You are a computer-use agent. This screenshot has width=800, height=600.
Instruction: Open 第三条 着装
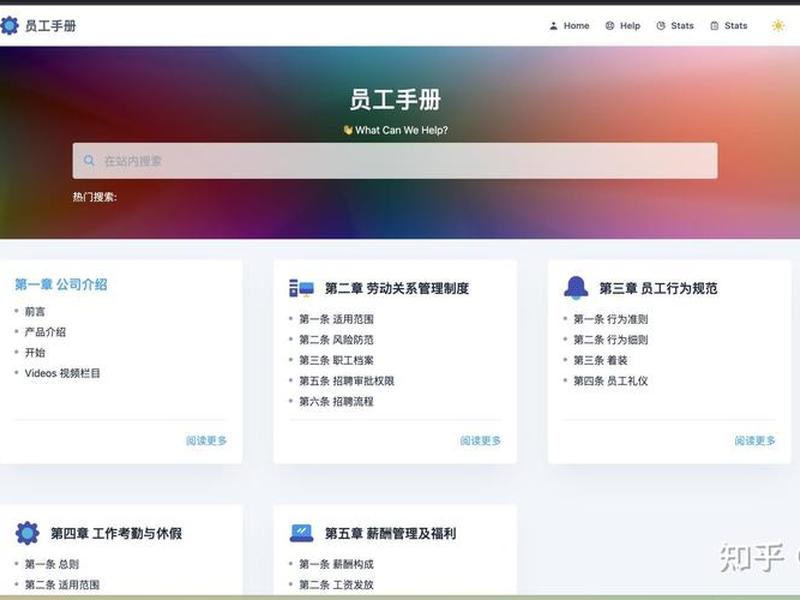pos(601,360)
